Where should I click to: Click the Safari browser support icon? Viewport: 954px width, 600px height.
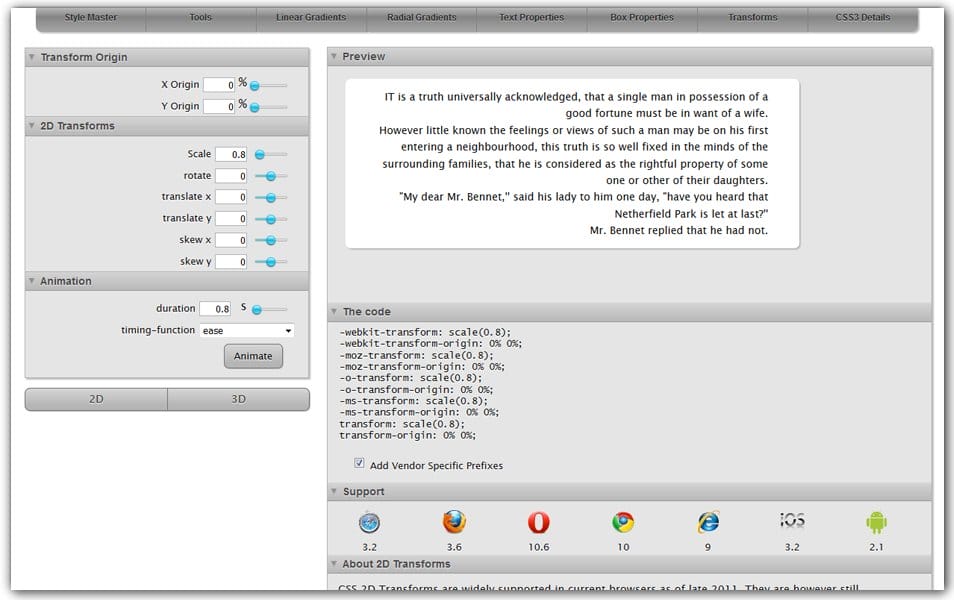tap(370, 522)
